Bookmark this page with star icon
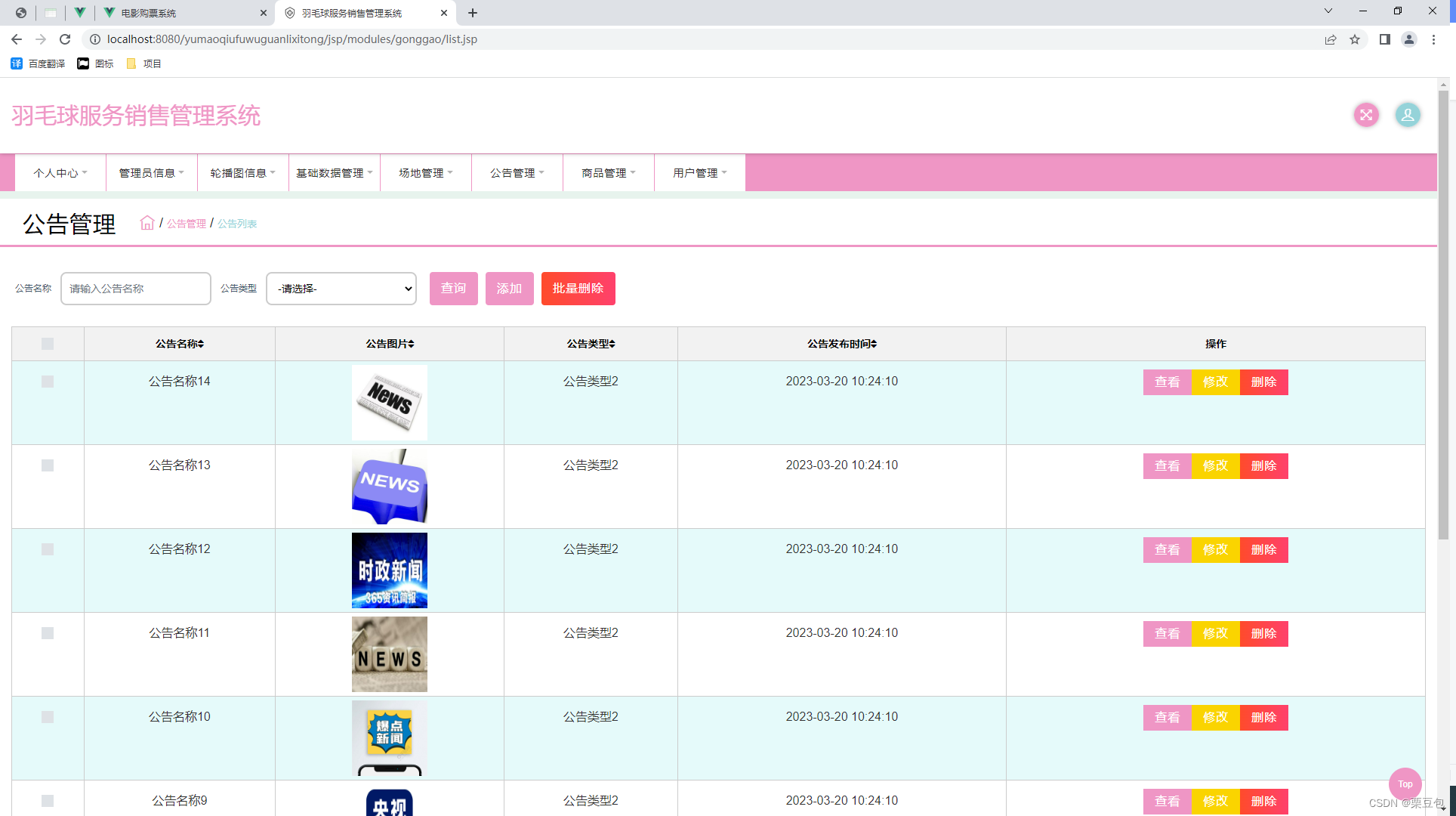Screen dimensions: 1456x816 pos(1355,39)
